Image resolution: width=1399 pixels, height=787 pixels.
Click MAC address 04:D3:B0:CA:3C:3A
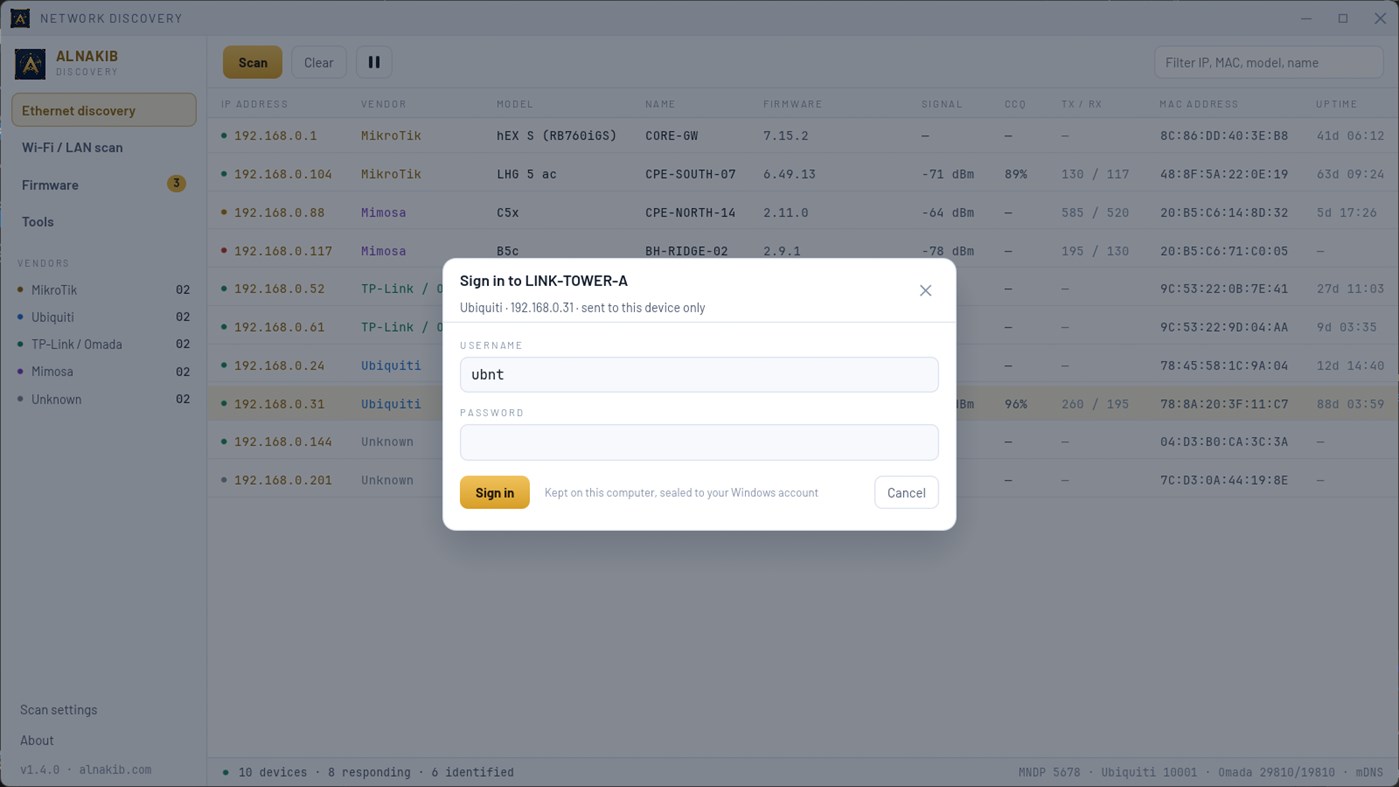(x=1224, y=442)
